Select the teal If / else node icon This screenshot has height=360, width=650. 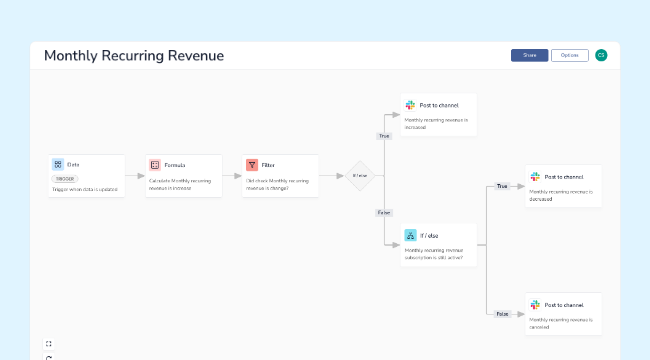click(x=410, y=235)
